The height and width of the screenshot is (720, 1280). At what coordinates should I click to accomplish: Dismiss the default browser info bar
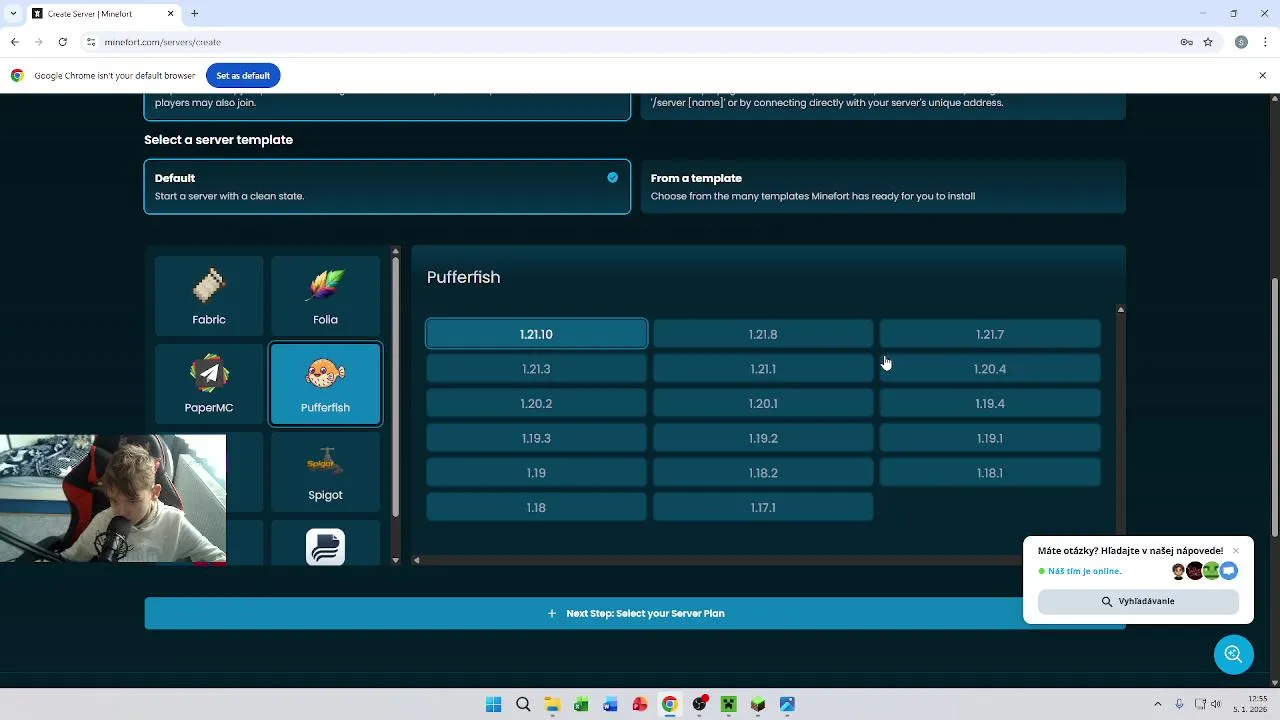click(x=1262, y=75)
